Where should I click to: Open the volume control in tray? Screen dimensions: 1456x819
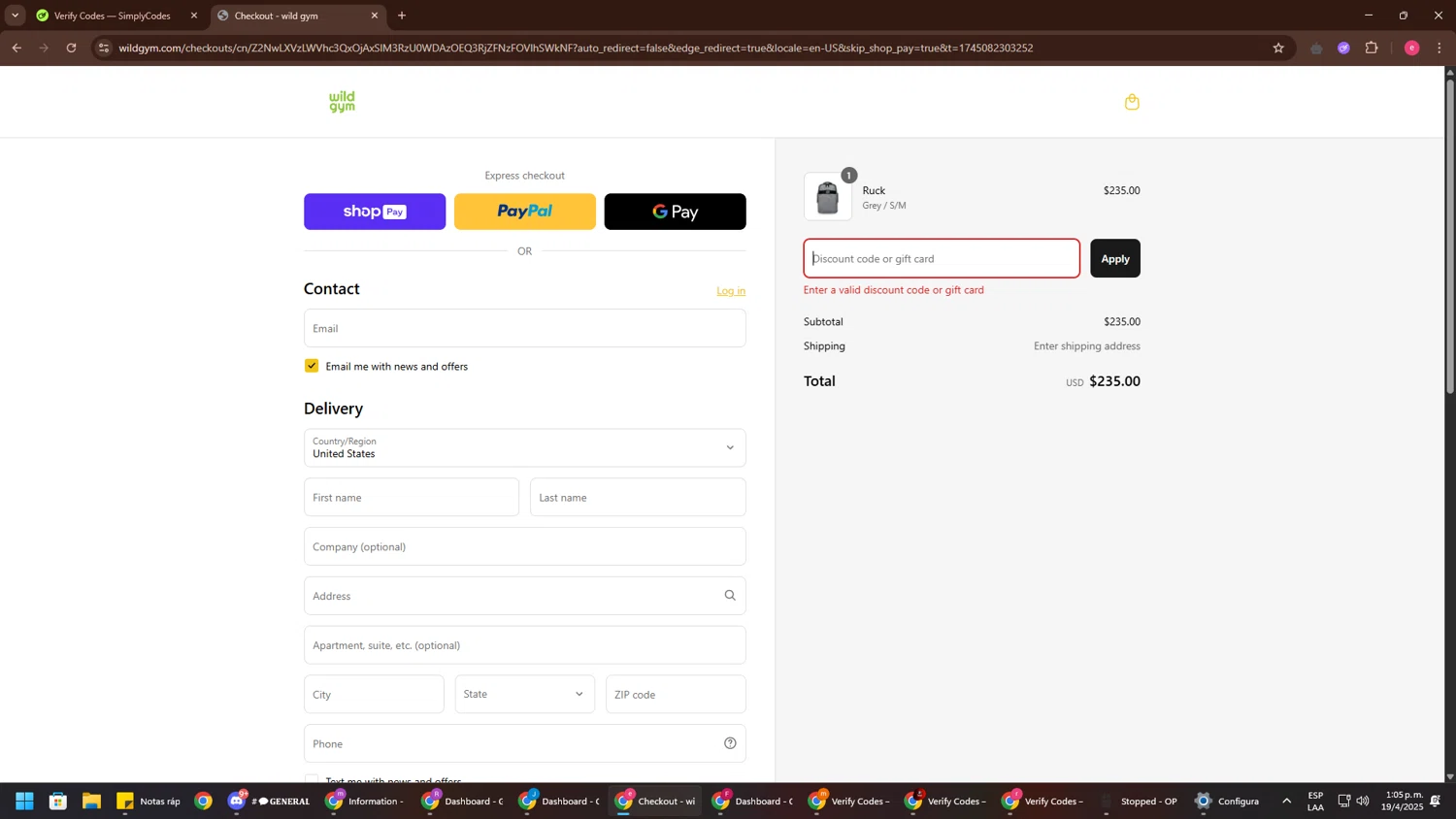pyautogui.click(x=1363, y=801)
